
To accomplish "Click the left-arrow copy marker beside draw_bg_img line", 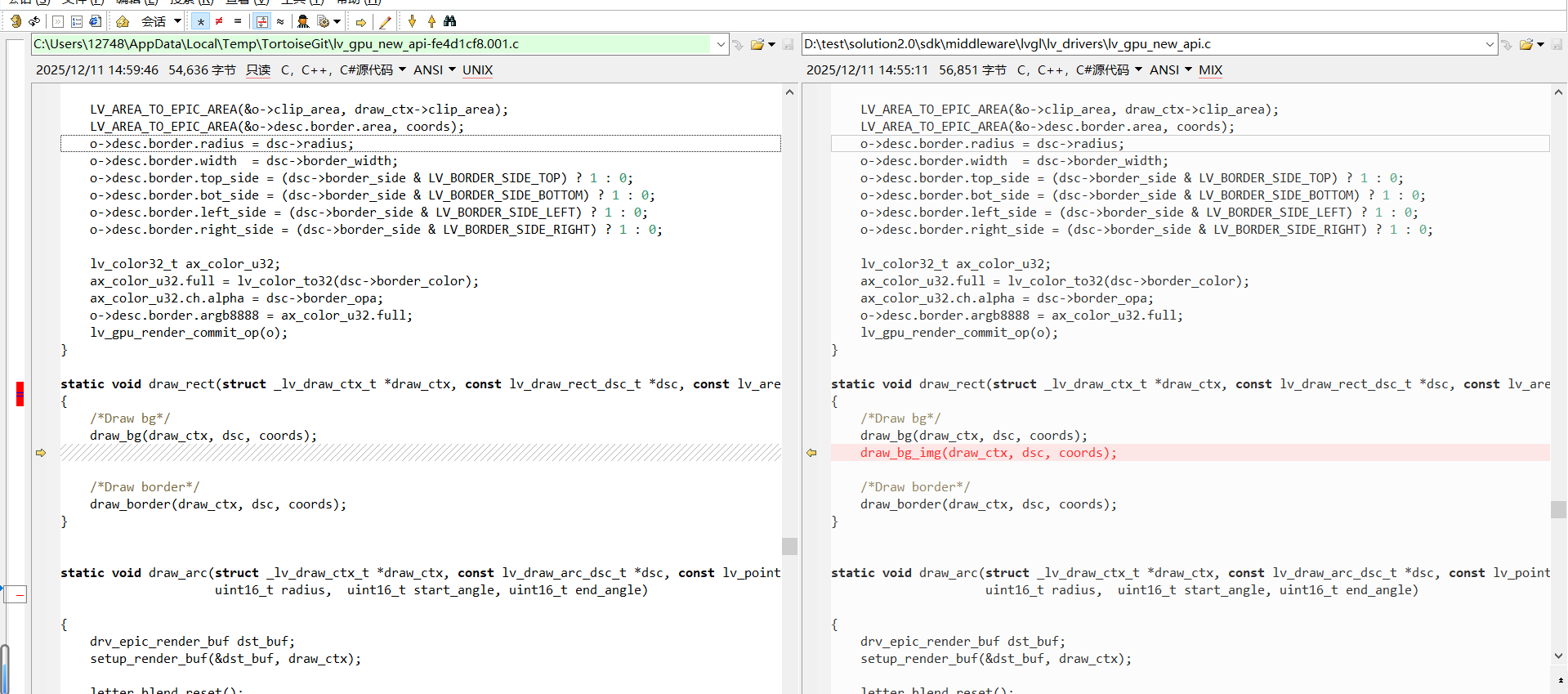I will coord(811,453).
